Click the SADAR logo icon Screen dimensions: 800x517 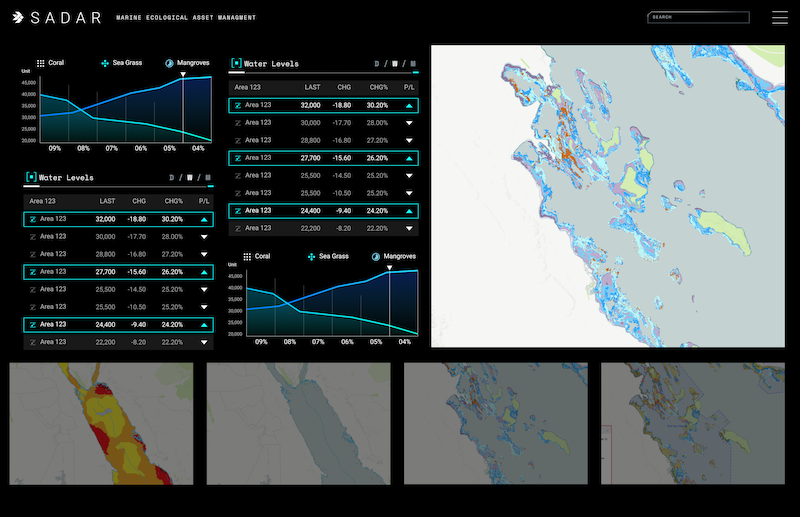[x=18, y=18]
